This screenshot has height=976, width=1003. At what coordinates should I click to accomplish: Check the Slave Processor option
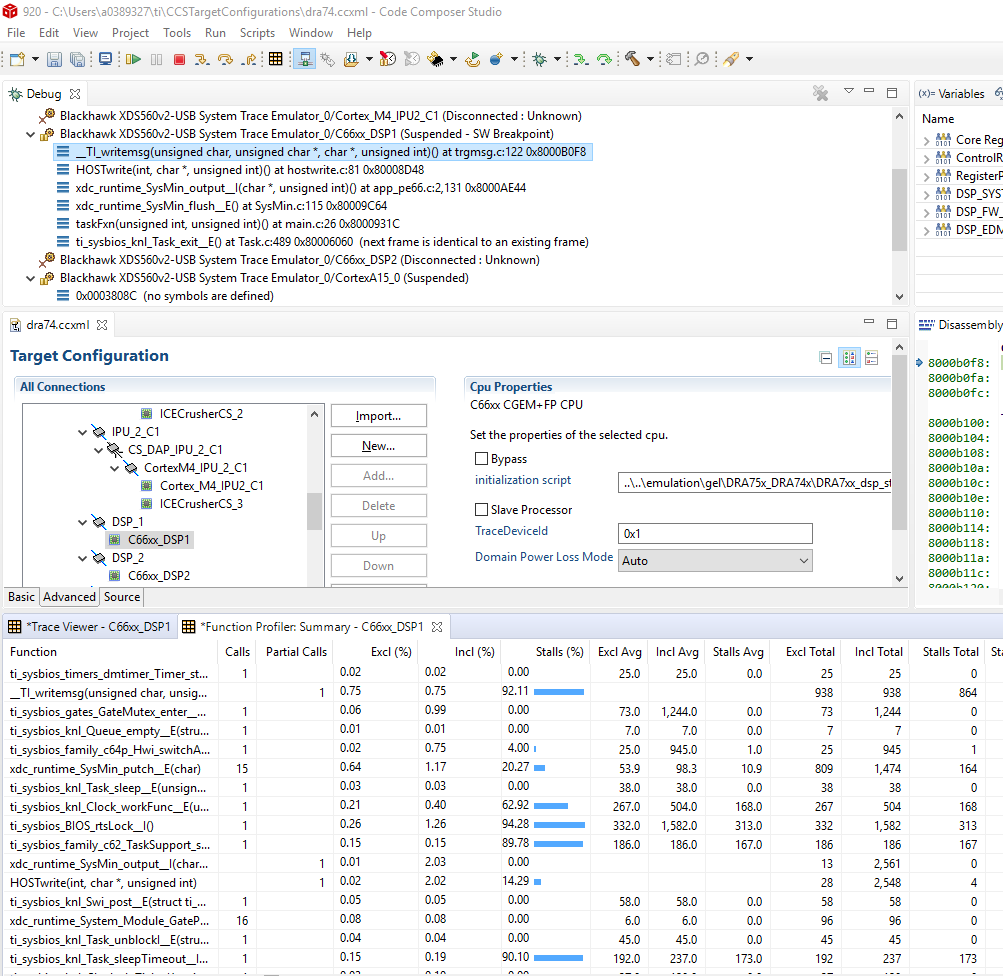481,510
